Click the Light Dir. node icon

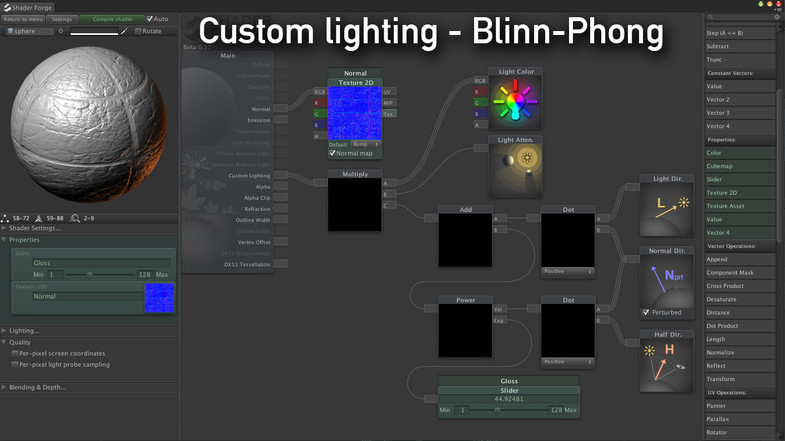[667, 209]
